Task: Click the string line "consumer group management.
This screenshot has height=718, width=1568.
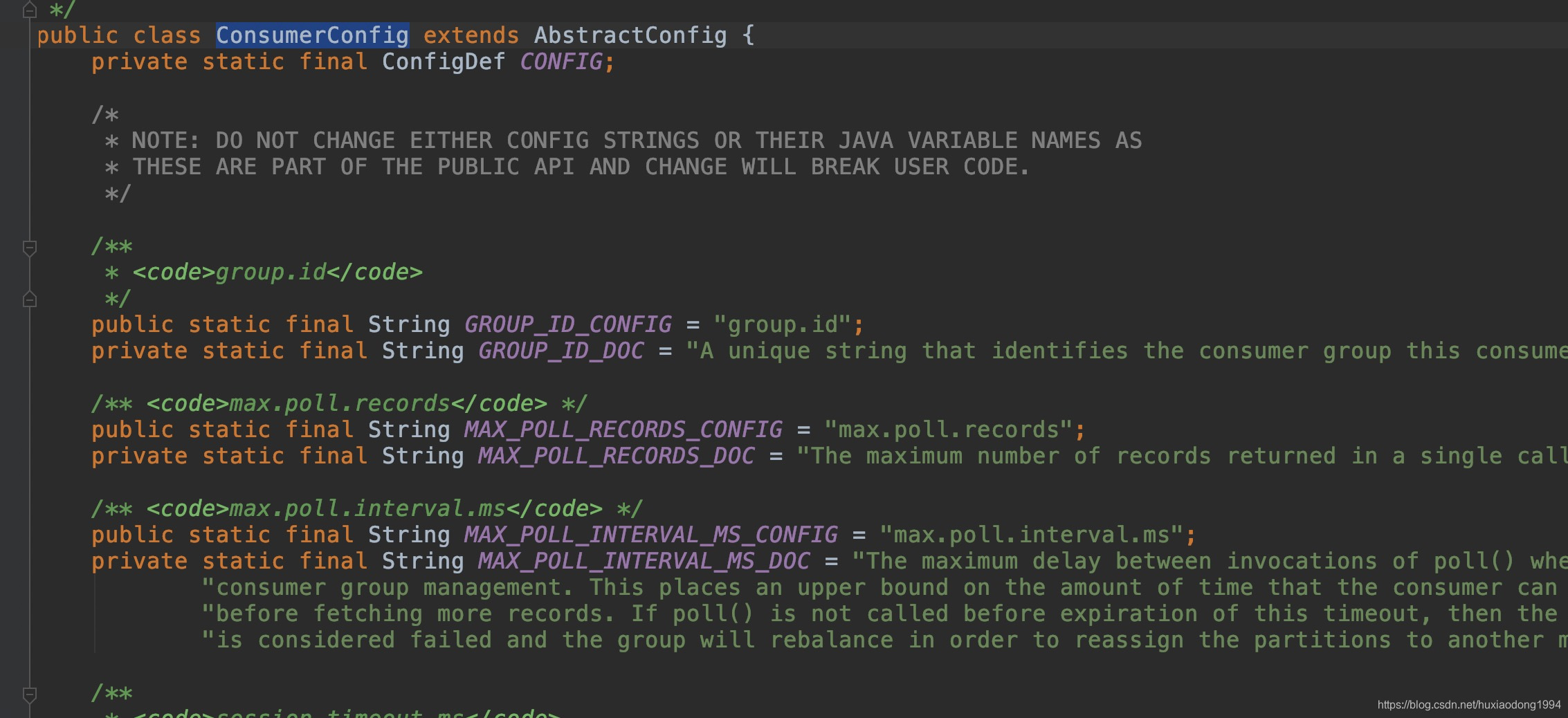Action: pyautogui.click(x=879, y=587)
